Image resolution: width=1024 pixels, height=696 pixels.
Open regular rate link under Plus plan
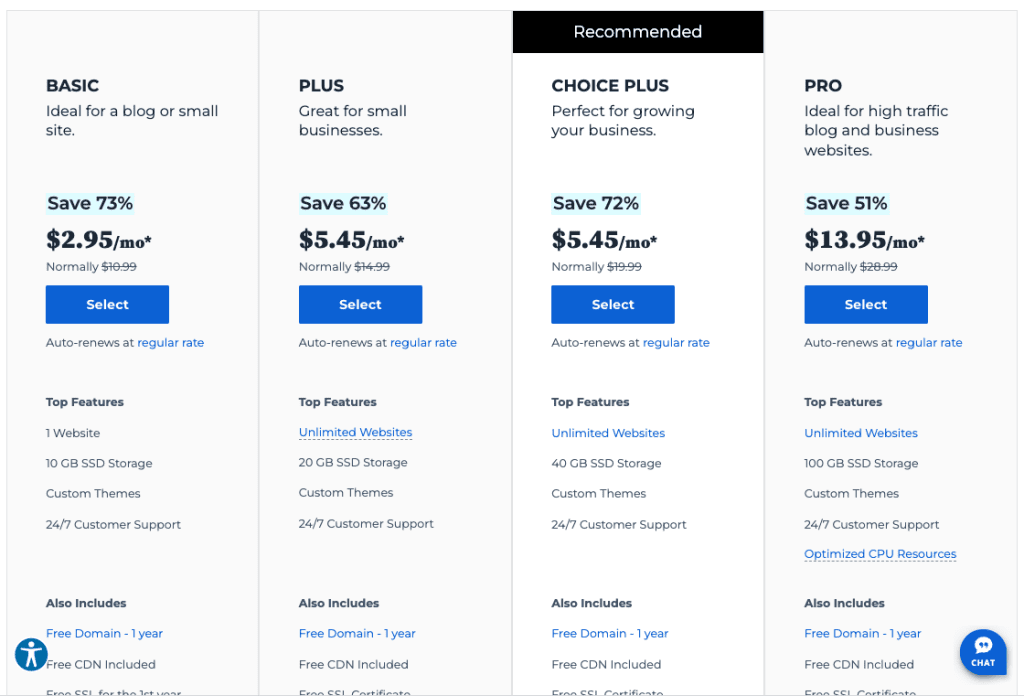[x=423, y=343]
